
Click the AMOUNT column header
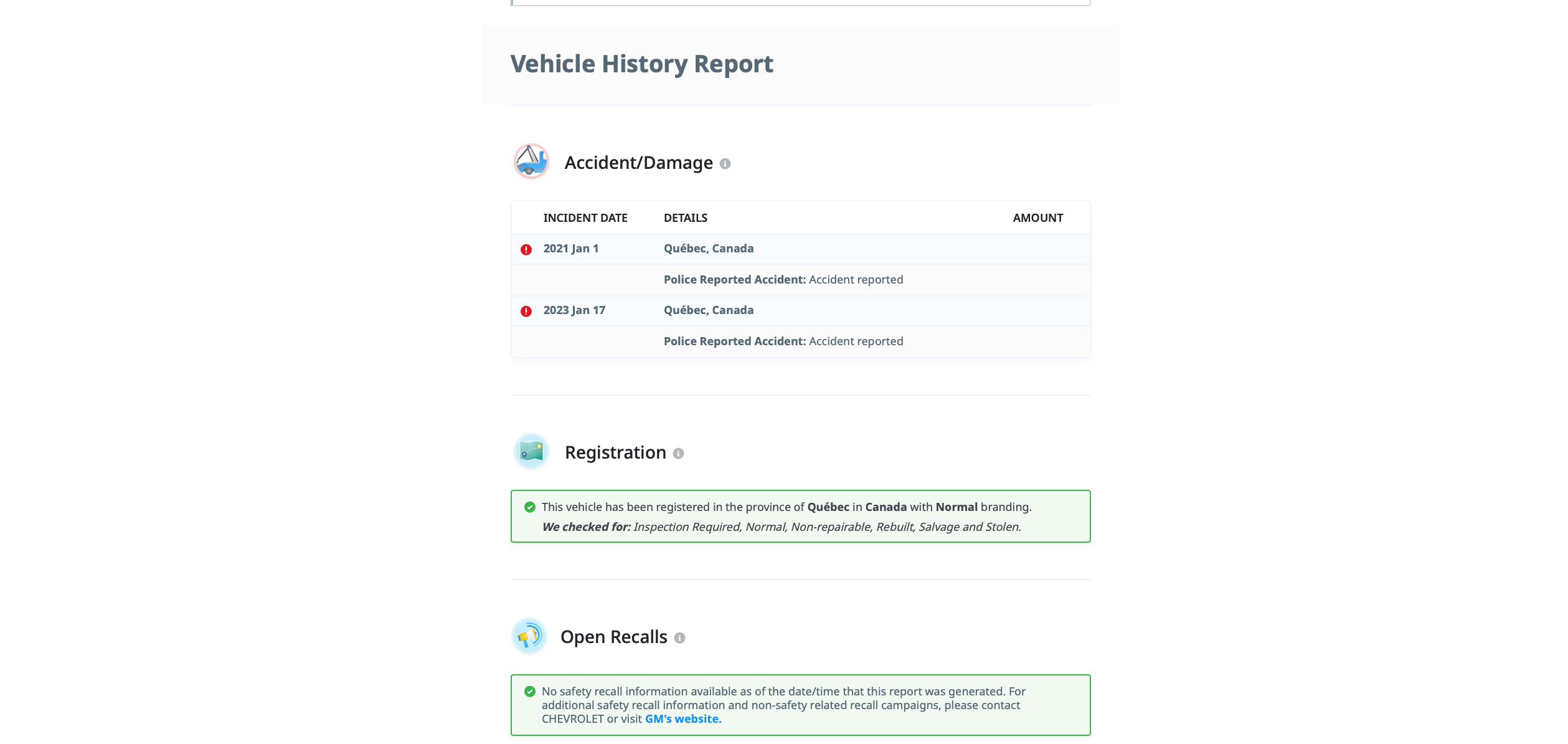click(1038, 218)
